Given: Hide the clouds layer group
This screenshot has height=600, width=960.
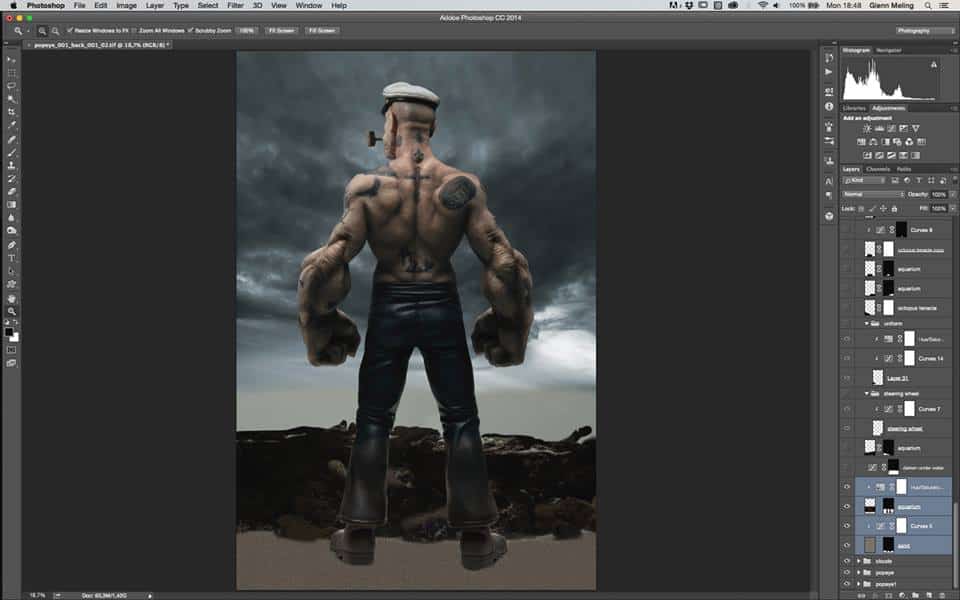Looking at the screenshot, I should coord(847,561).
